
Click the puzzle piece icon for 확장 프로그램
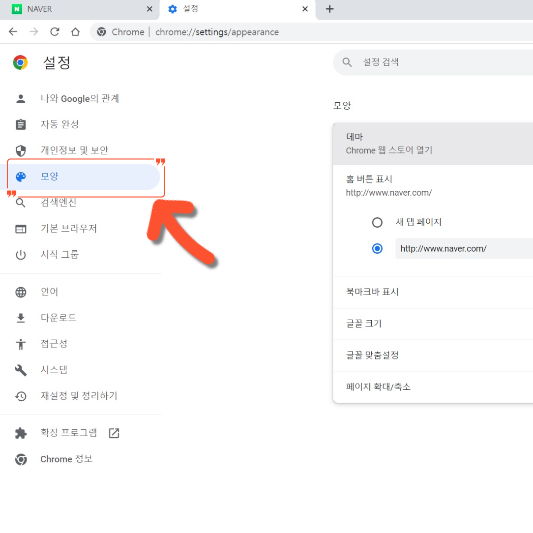(x=21, y=433)
